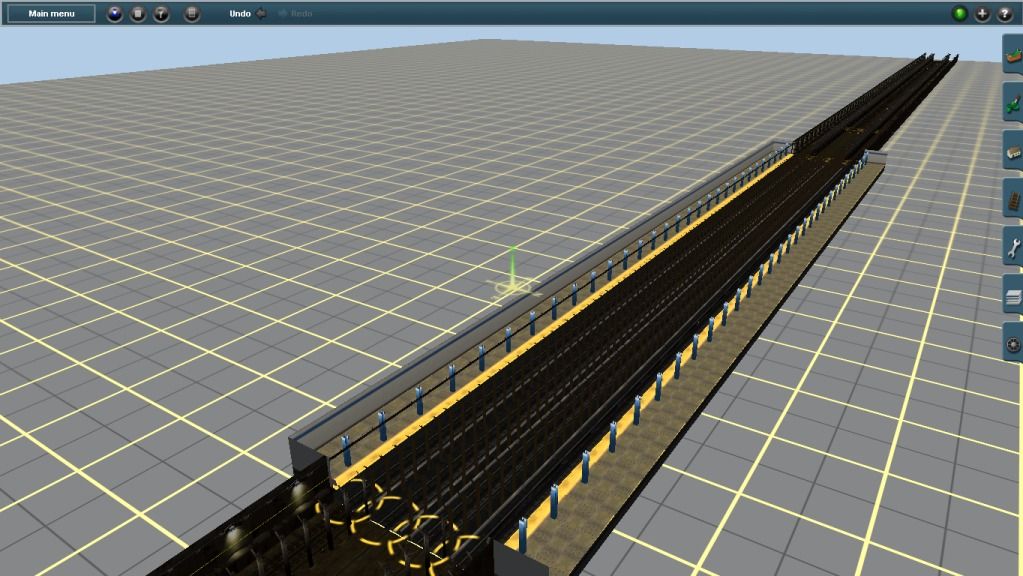Click the round T-shaped toolbar icon
Image resolution: width=1023 pixels, height=576 pixels.
click(161, 14)
